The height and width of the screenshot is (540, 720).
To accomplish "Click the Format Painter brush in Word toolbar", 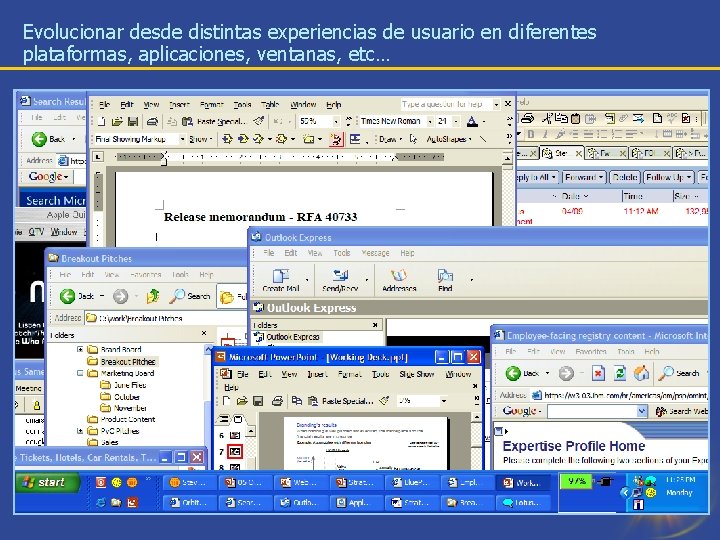I will [259, 121].
